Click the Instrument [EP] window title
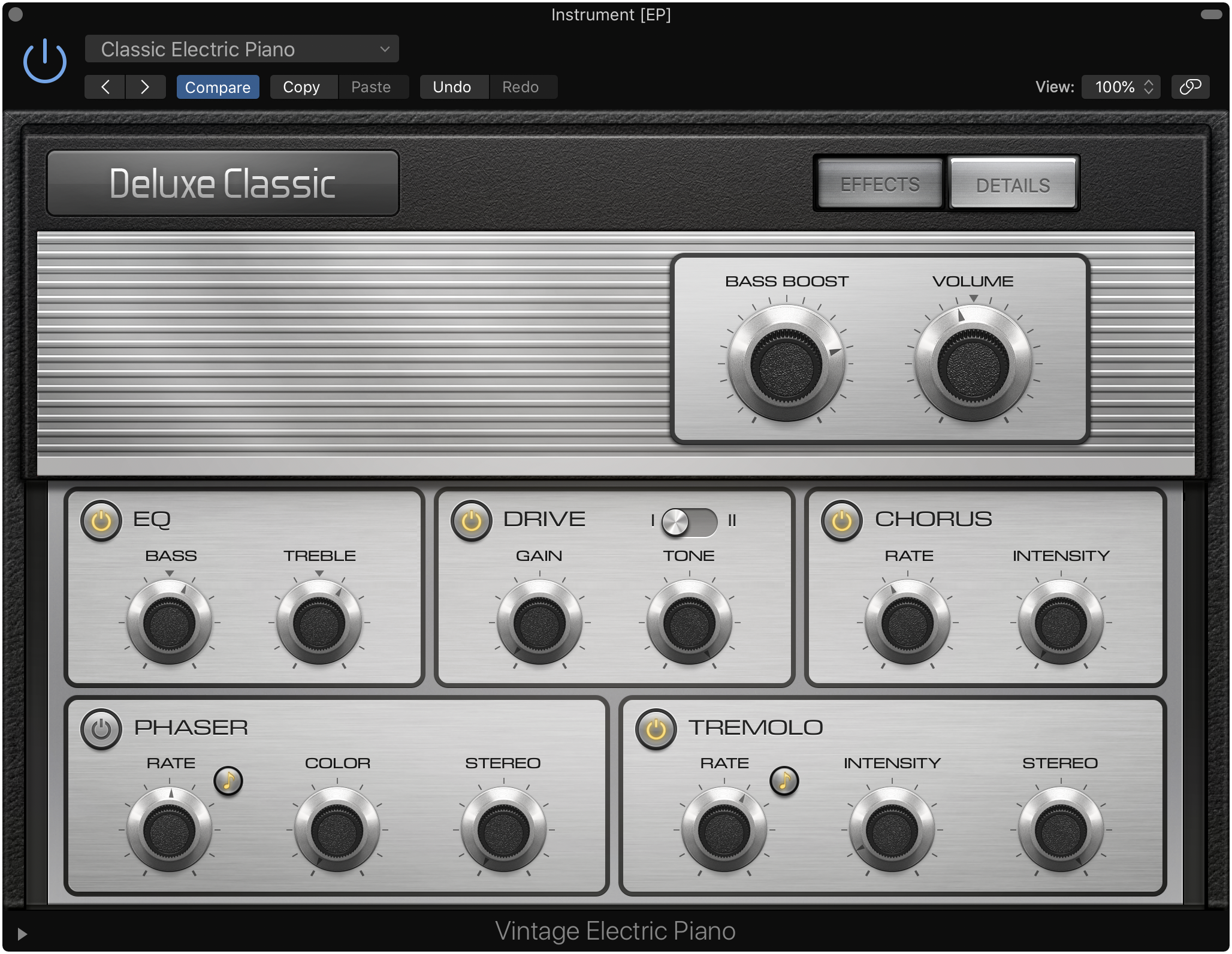Image resolution: width=1232 pixels, height=954 pixels. pyautogui.click(x=611, y=15)
